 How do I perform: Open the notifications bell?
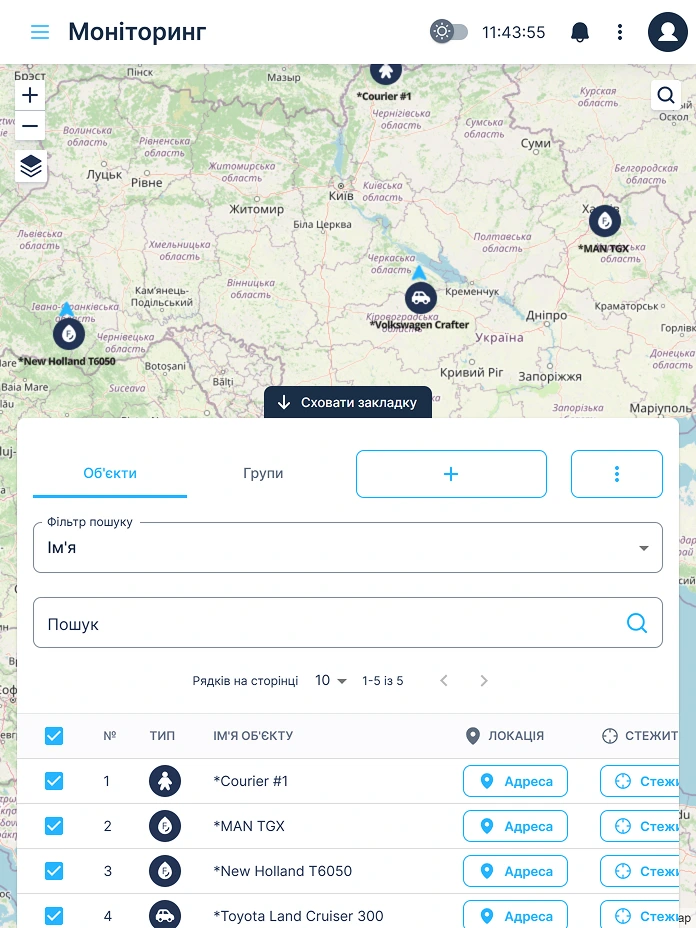[x=580, y=32]
